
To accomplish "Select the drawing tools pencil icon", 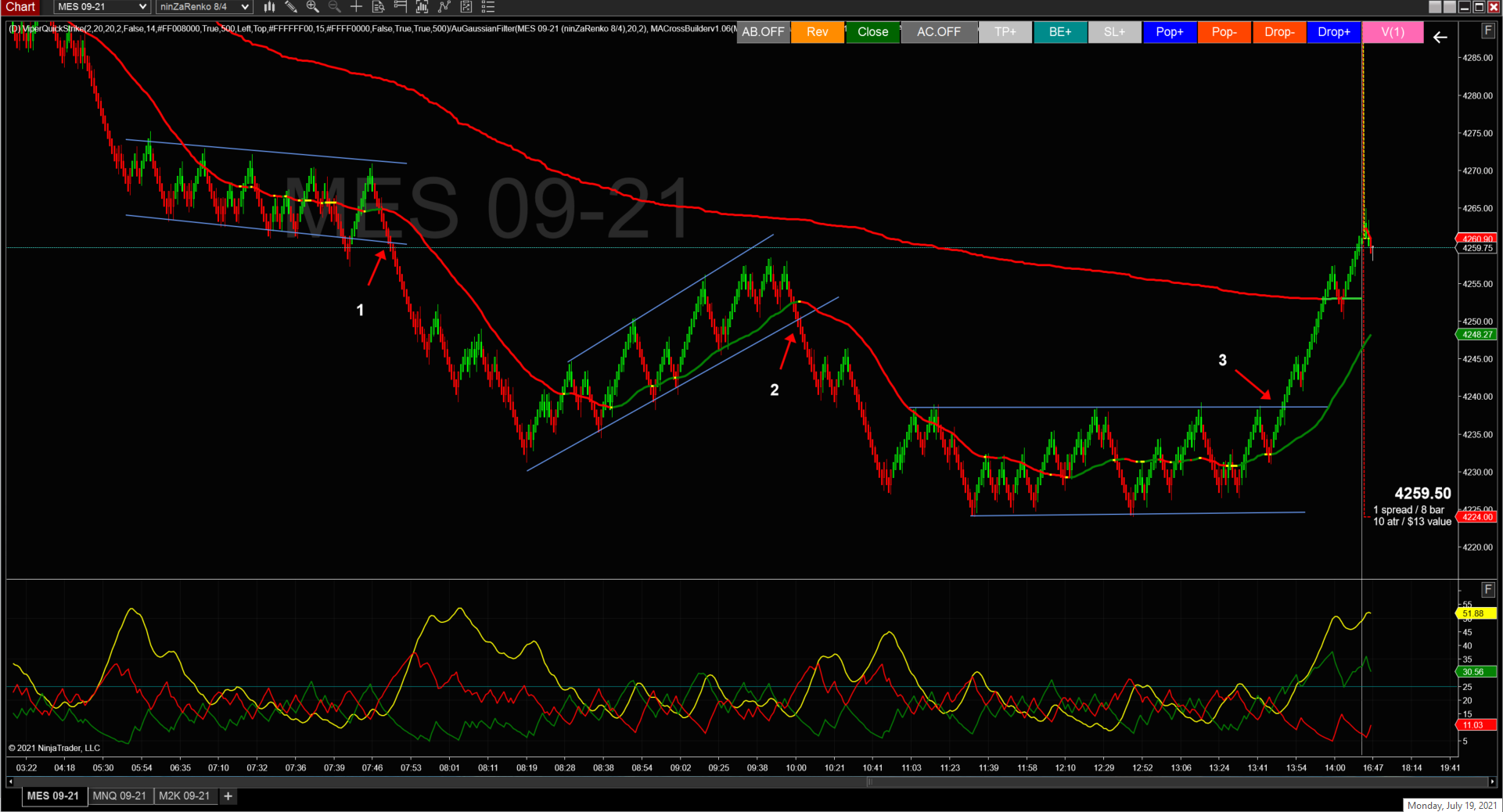I will (x=291, y=7).
